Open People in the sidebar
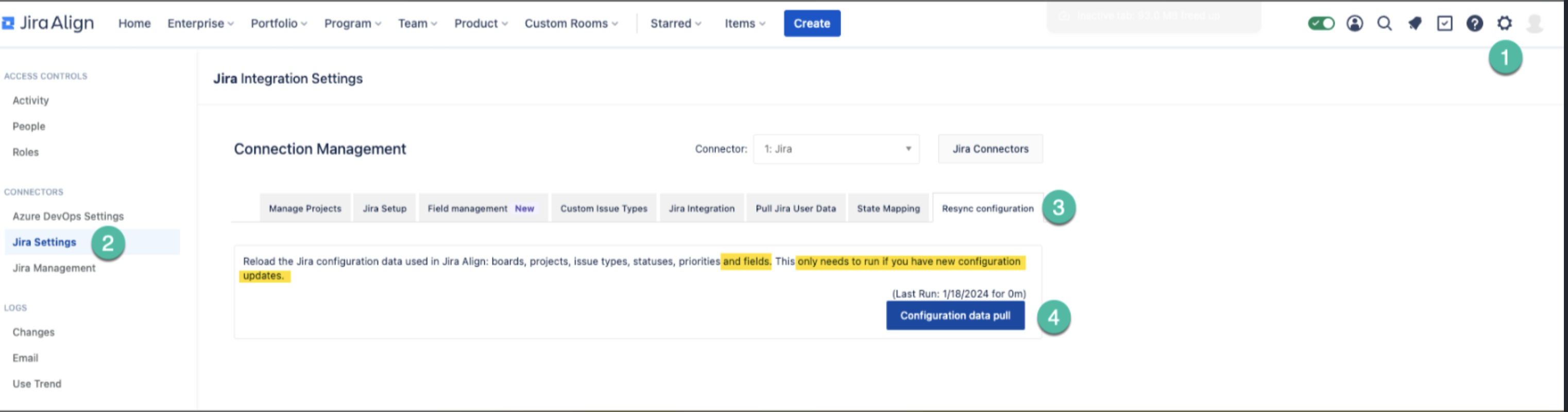 [29, 126]
